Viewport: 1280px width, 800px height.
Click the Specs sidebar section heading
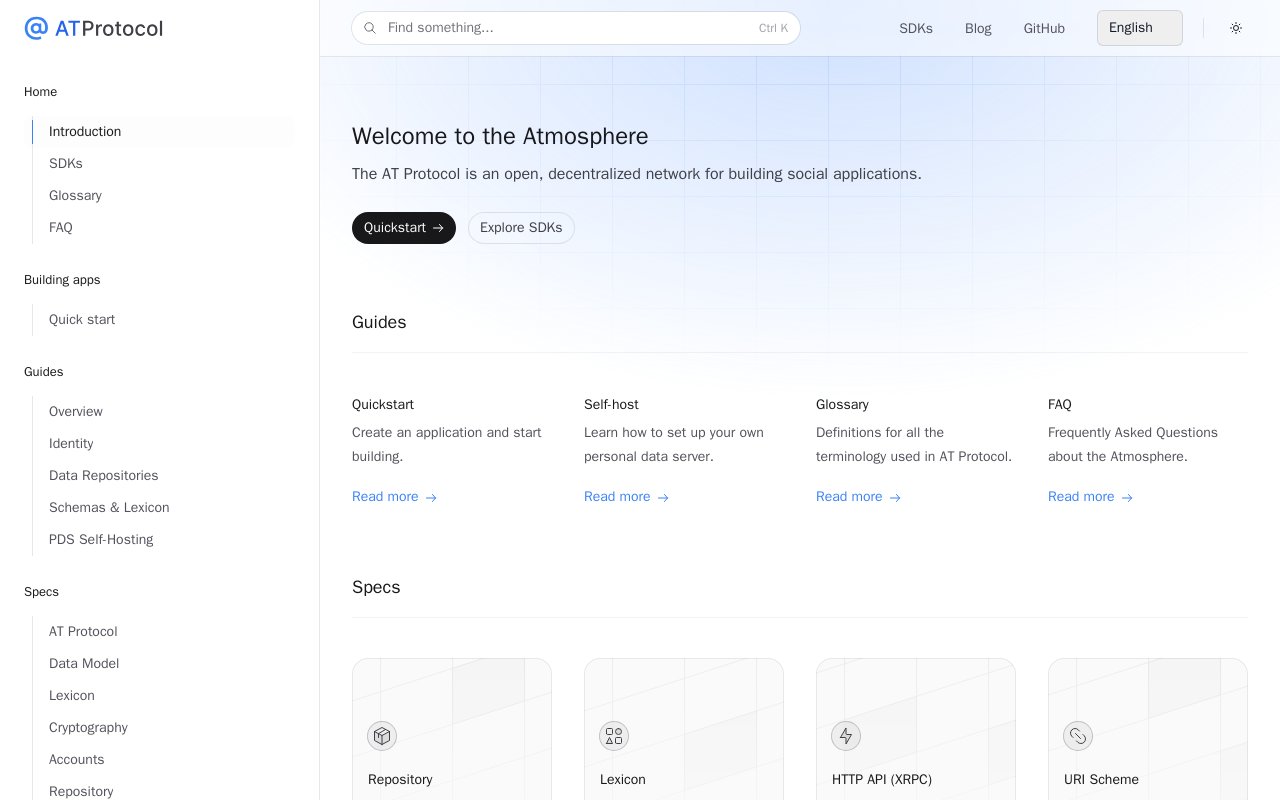41,592
